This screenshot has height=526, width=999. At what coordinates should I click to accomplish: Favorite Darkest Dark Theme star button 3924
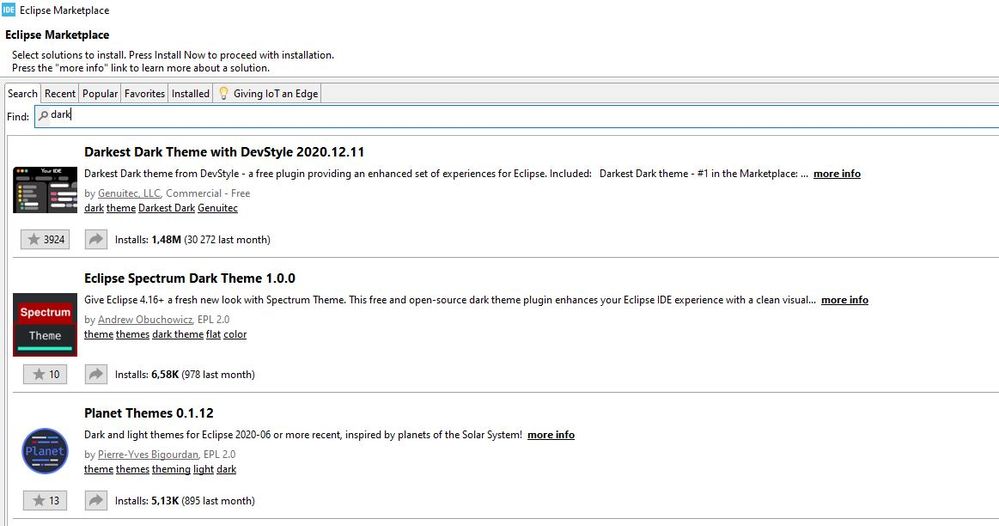click(45, 239)
